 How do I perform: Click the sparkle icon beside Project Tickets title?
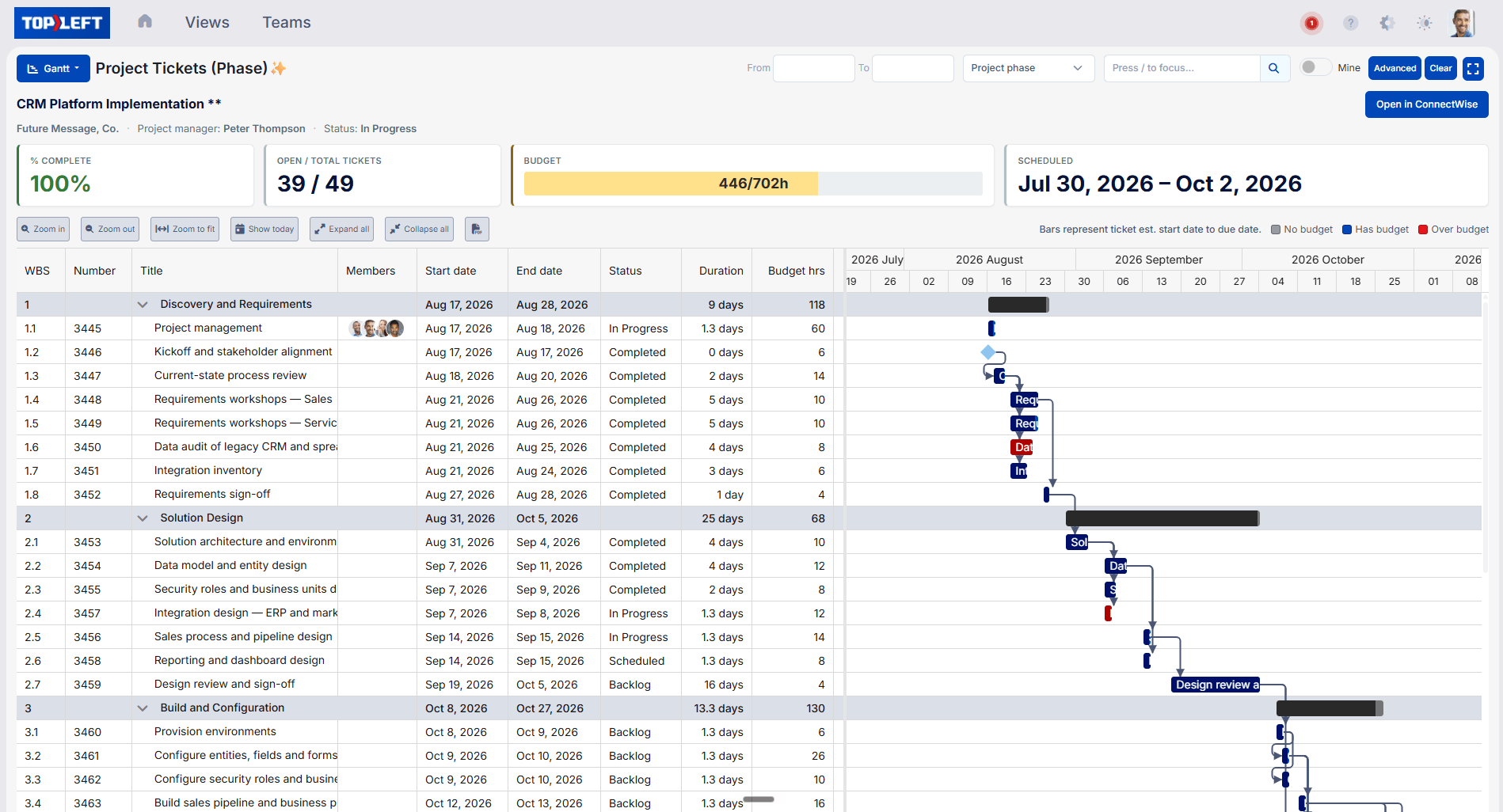click(279, 68)
